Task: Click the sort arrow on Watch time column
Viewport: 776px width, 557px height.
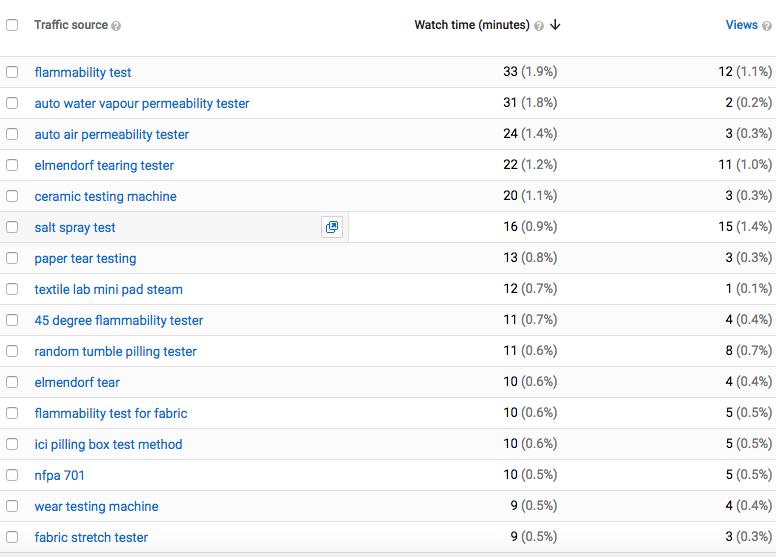Action: (555, 25)
